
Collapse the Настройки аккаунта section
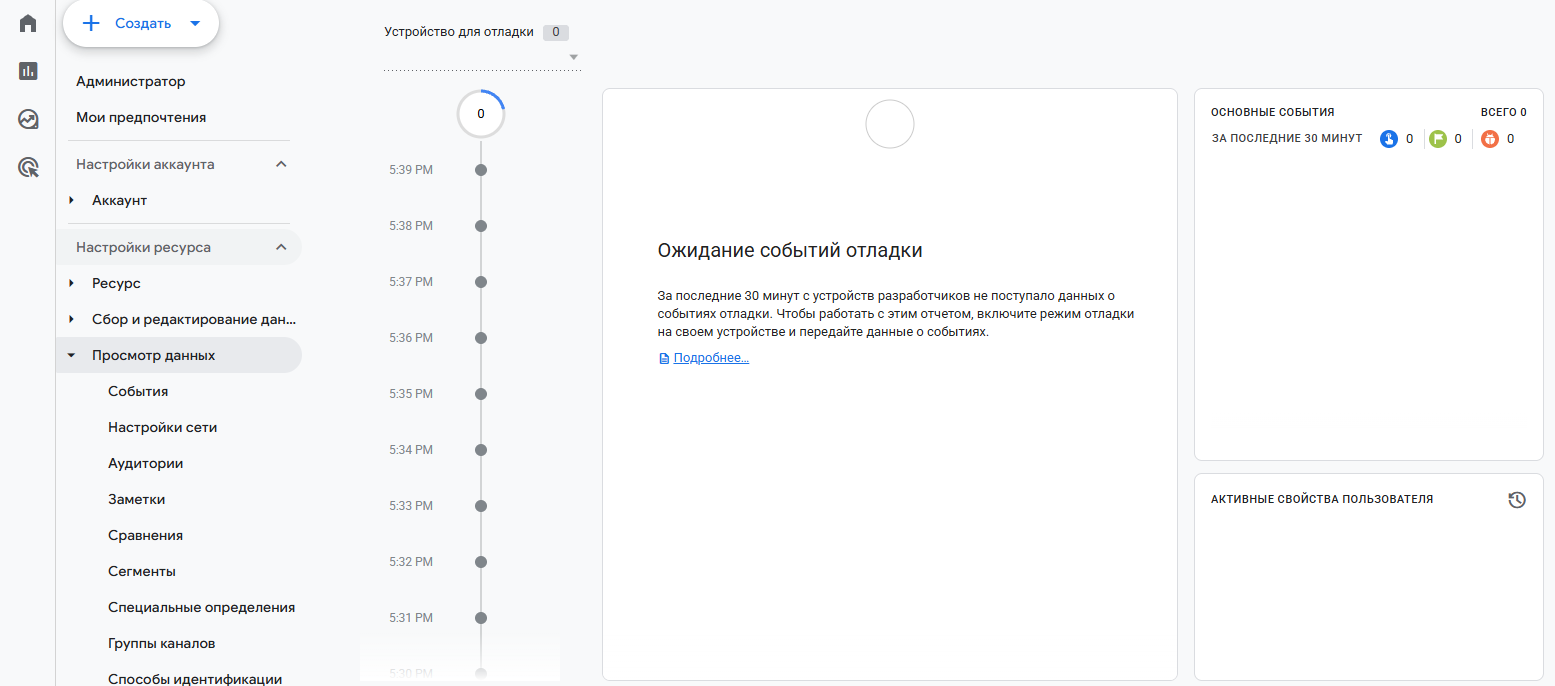tap(281, 164)
